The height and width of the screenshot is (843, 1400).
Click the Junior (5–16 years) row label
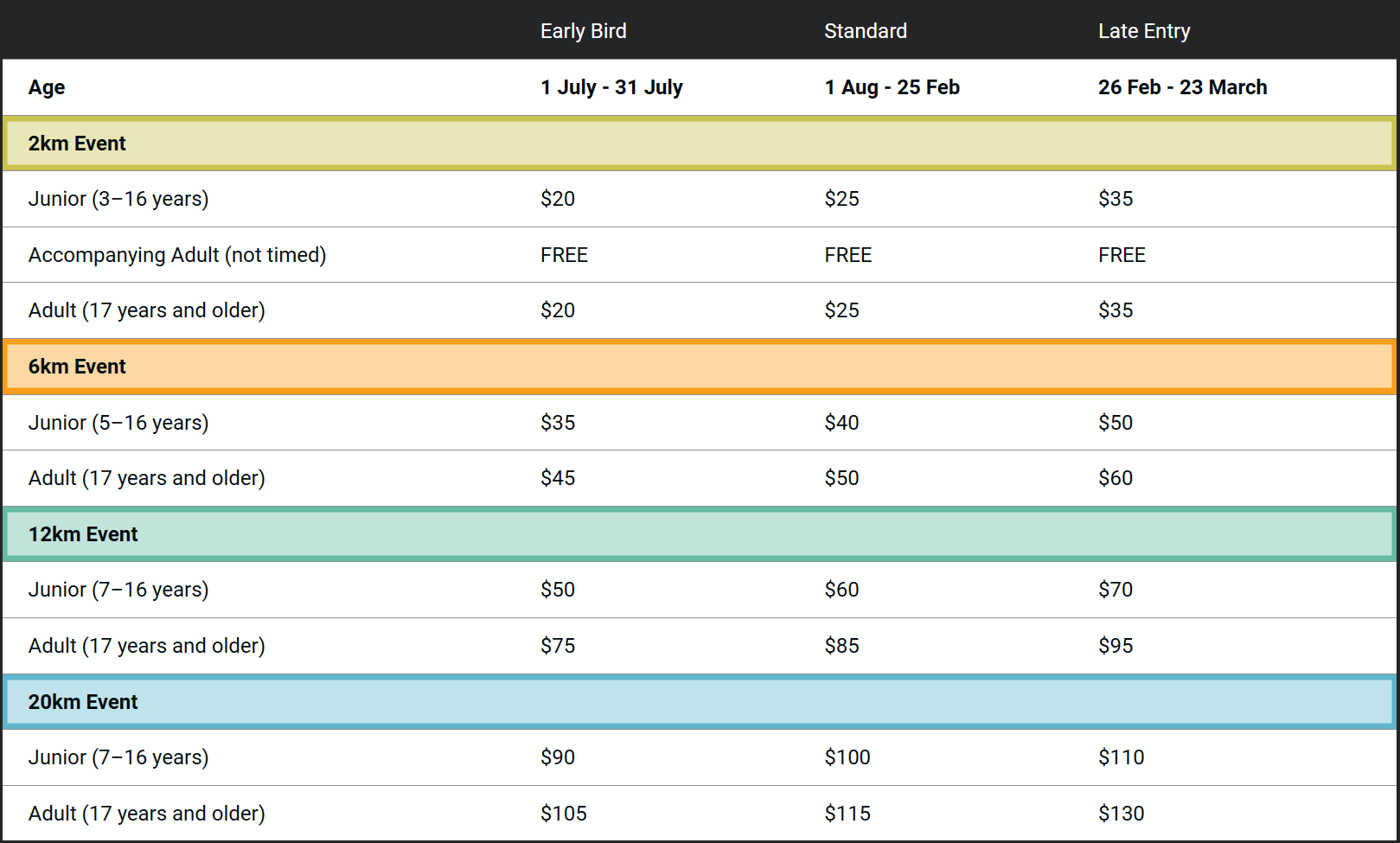(x=118, y=423)
